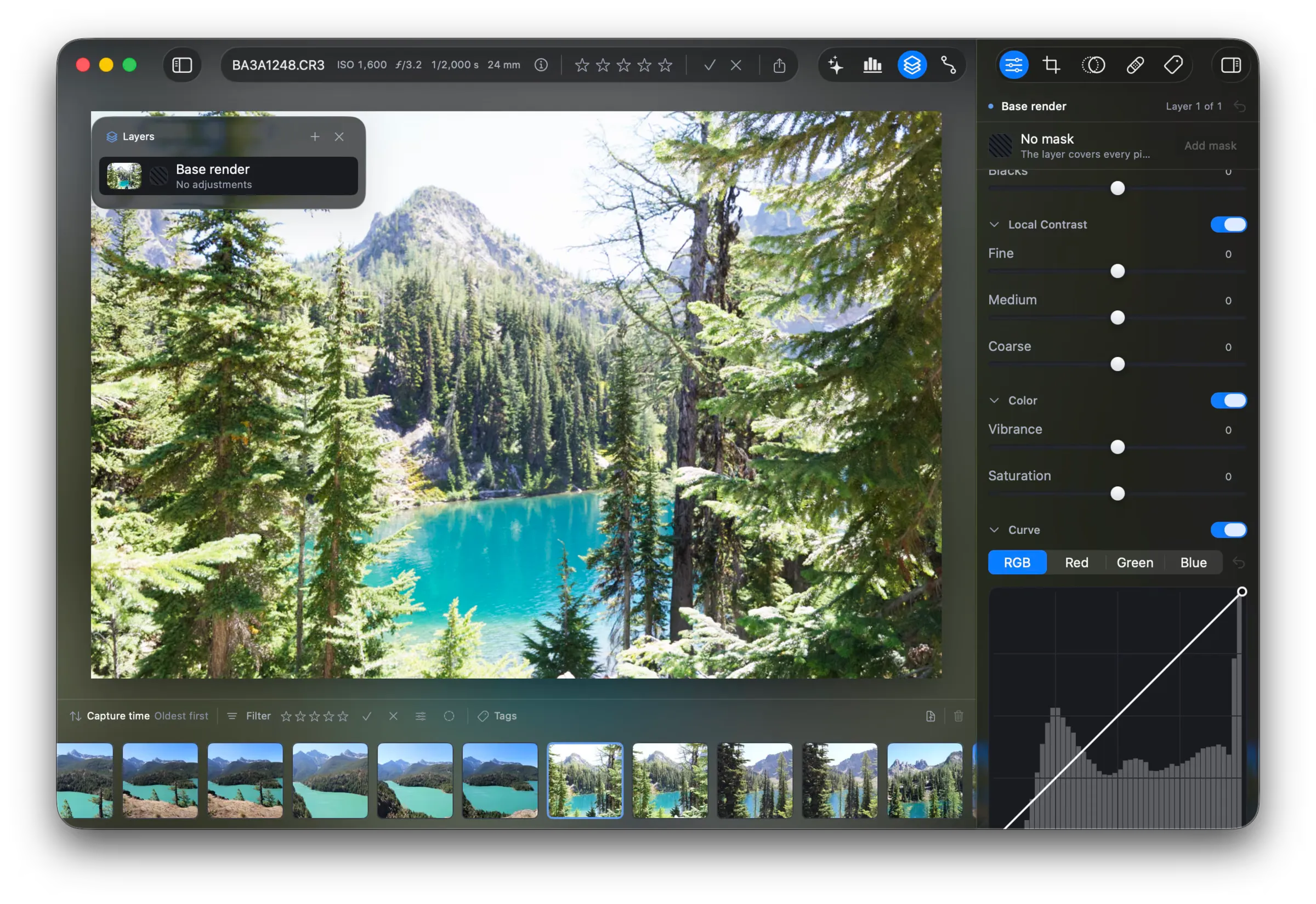Select the Base render layer row

tap(228, 176)
